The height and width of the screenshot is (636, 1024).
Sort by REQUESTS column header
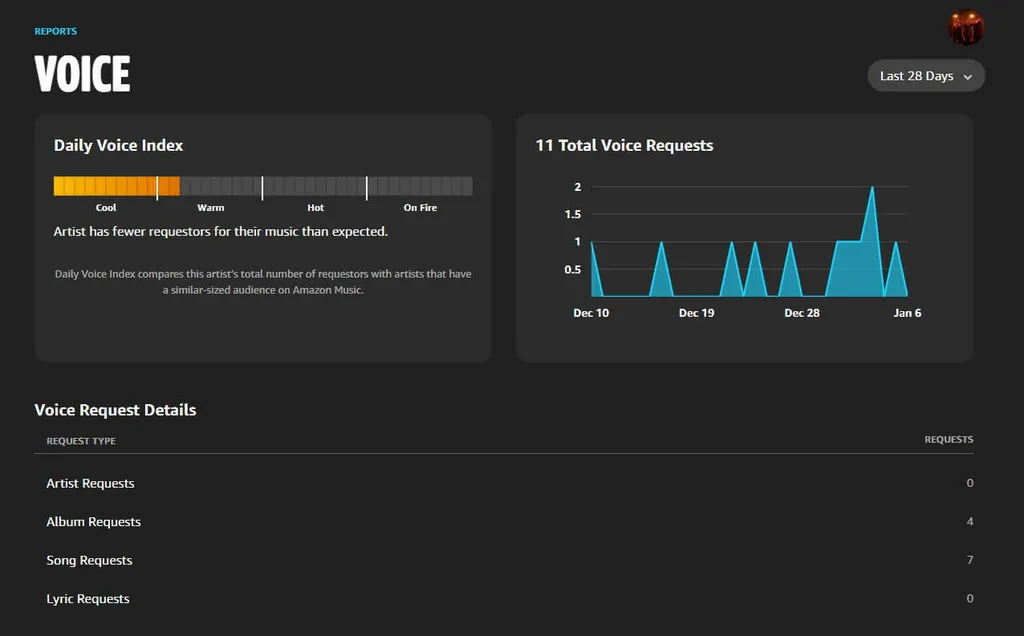pos(948,440)
